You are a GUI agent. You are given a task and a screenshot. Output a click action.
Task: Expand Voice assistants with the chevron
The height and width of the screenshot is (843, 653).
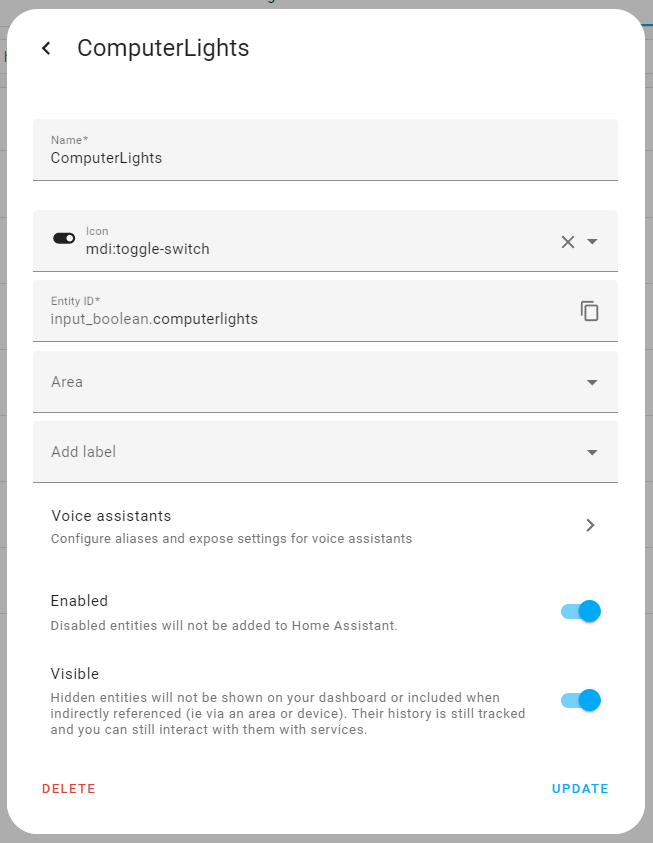[590, 524]
